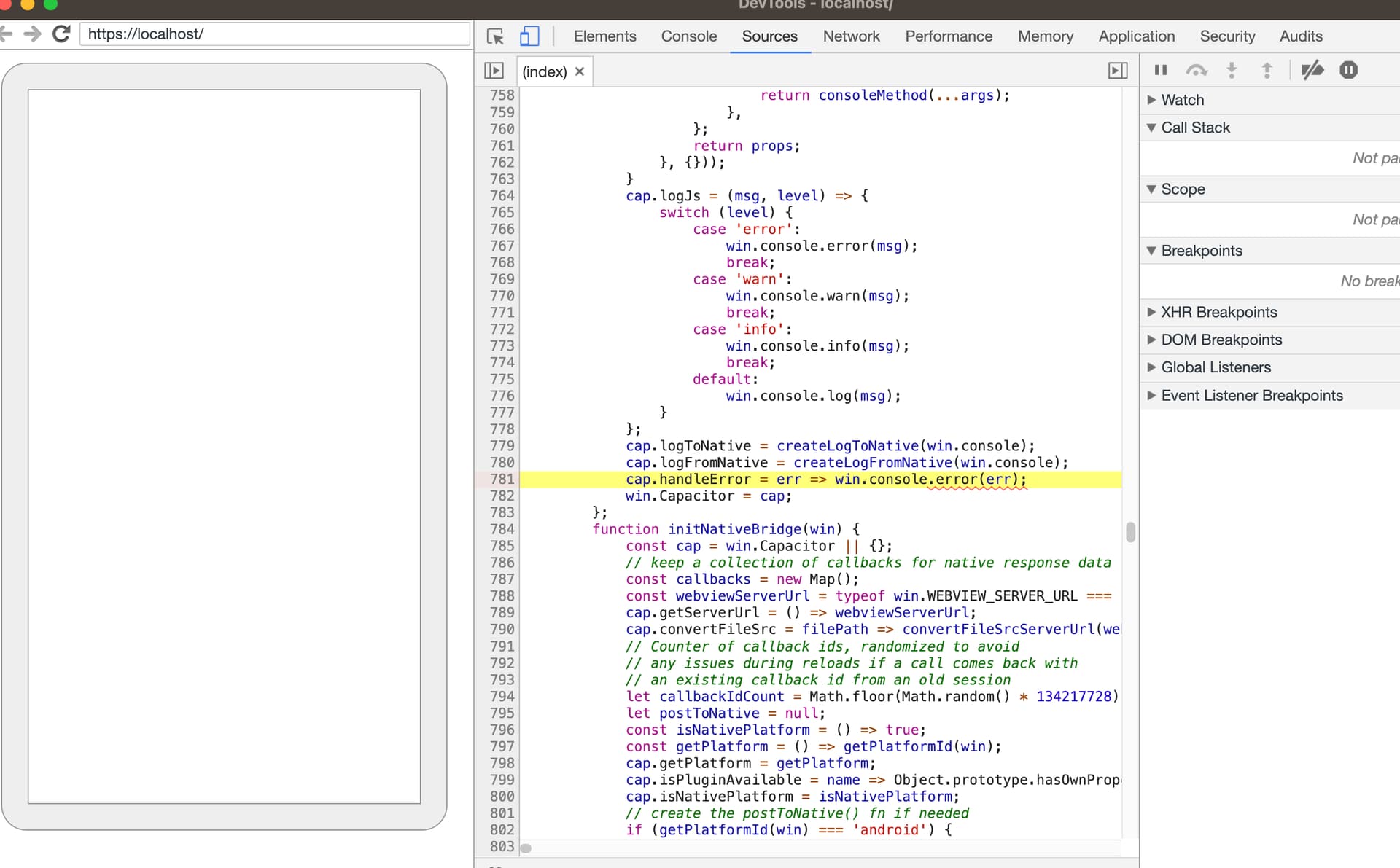Show the file navigator pane

(x=494, y=71)
